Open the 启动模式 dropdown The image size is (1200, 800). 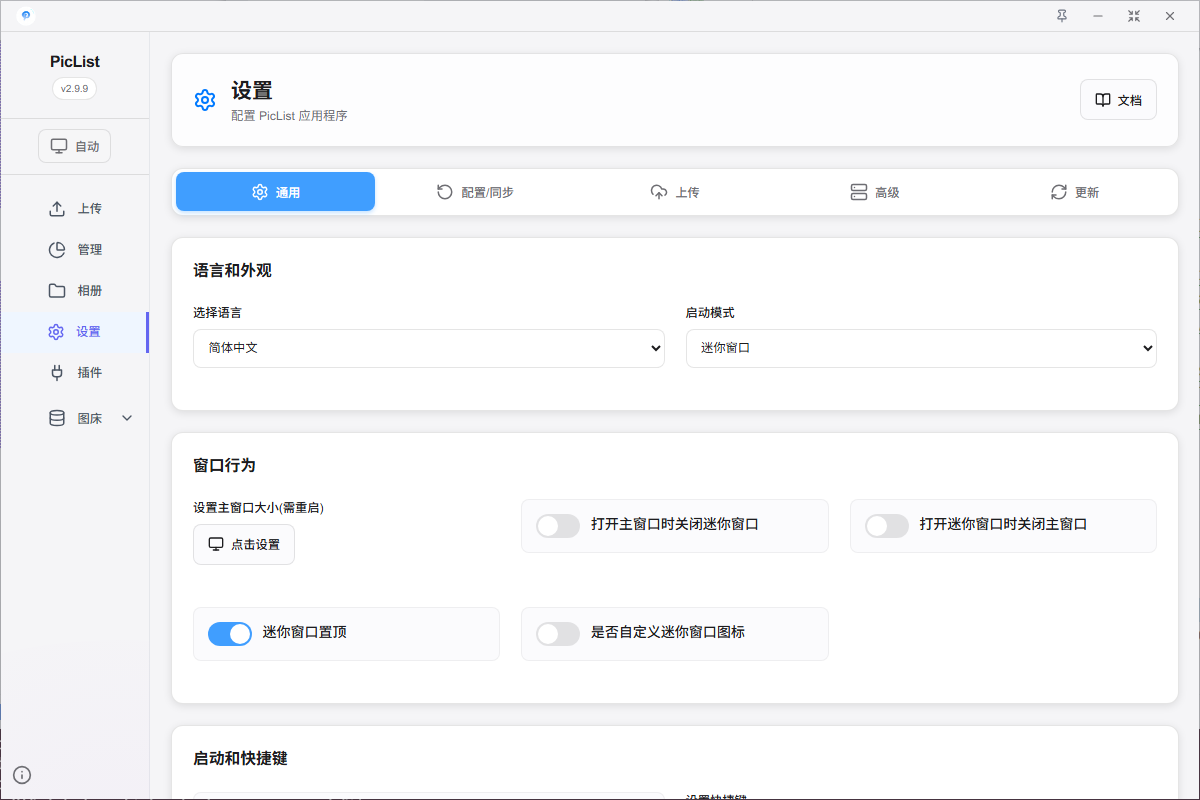(921, 348)
